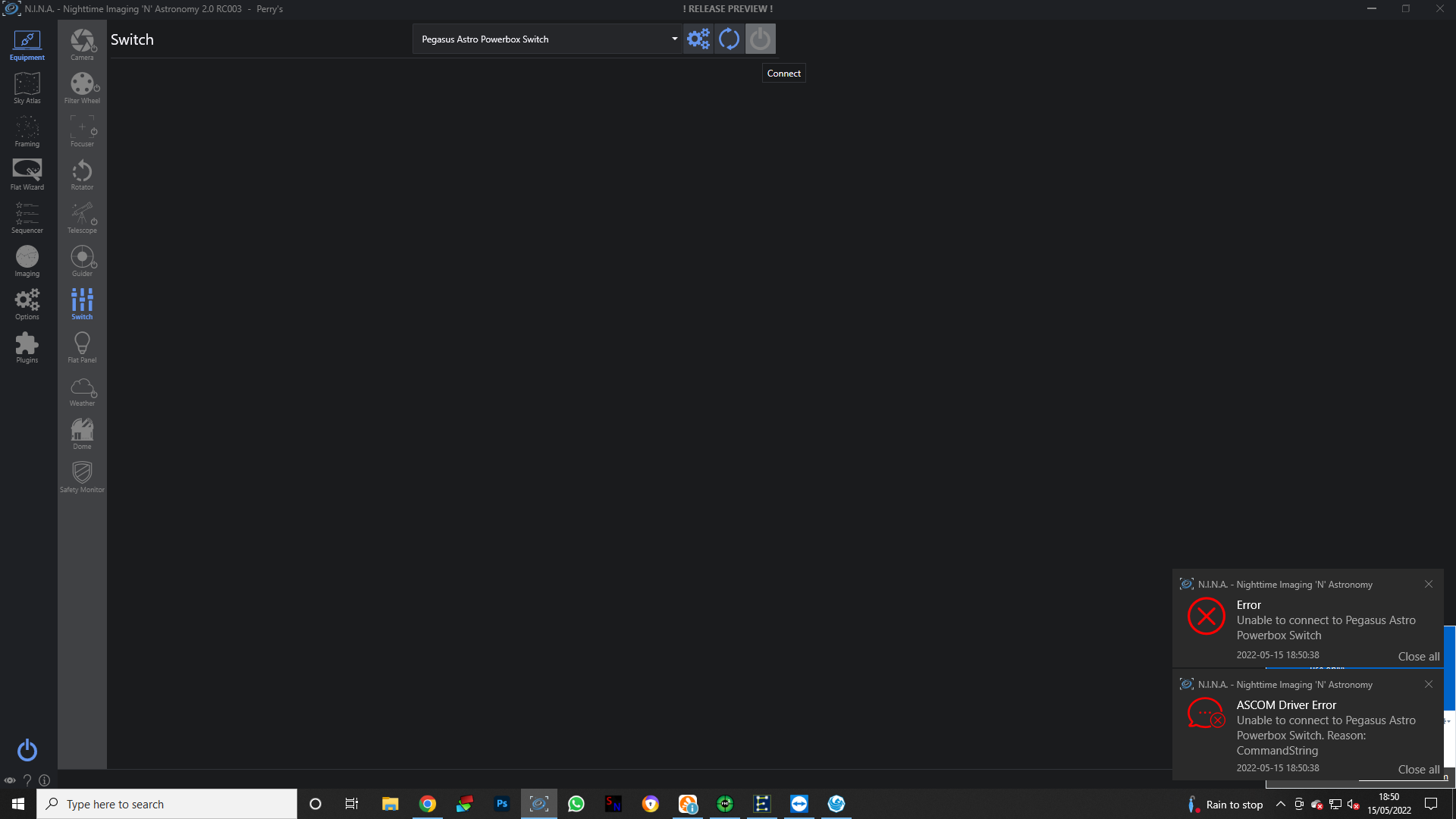Select the Focuser equipment tab
Viewport: 1456px width, 819px height.
82,131
